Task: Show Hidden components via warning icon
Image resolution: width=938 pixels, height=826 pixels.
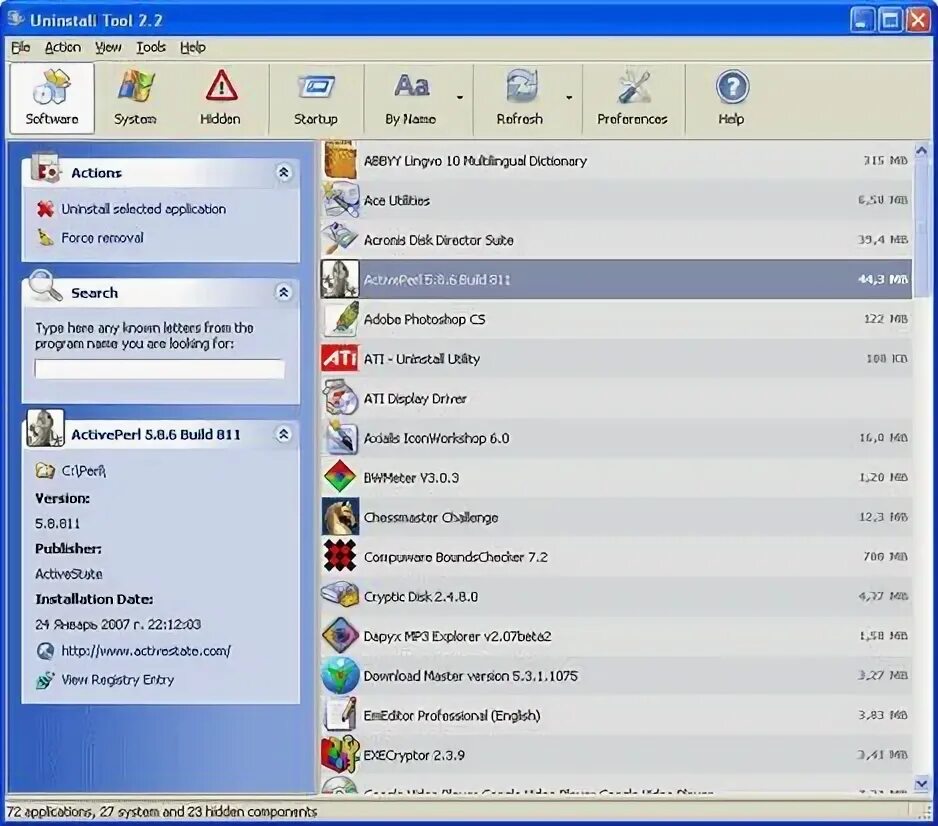Action: 220,99
